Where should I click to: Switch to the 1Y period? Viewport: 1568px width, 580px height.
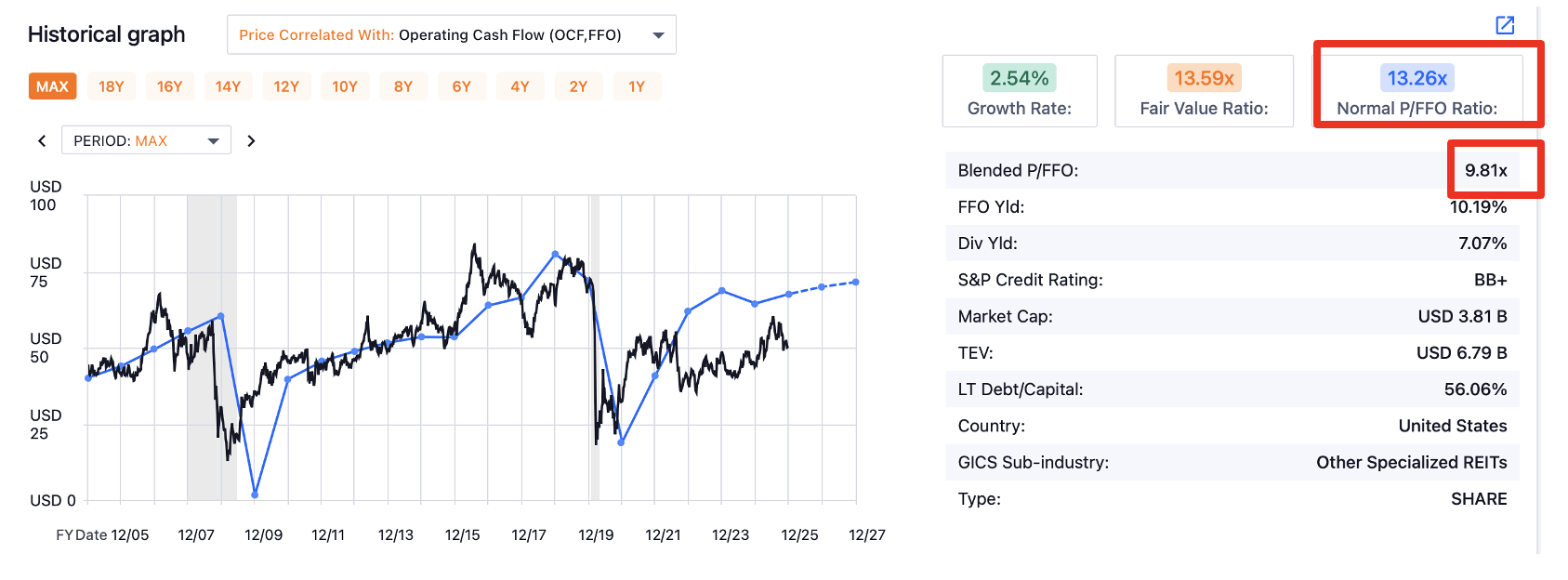click(638, 86)
